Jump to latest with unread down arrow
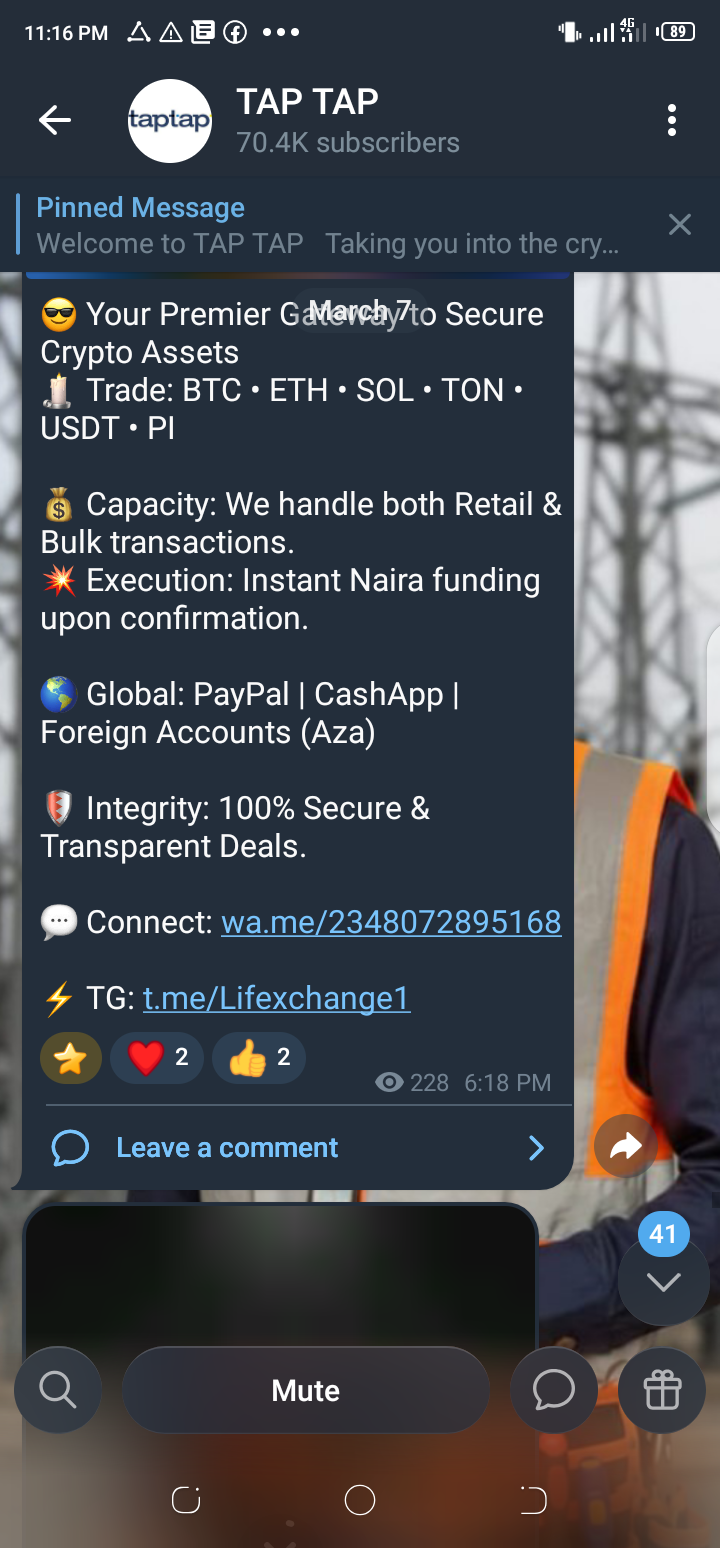The width and height of the screenshot is (720, 1548). pos(663,1281)
